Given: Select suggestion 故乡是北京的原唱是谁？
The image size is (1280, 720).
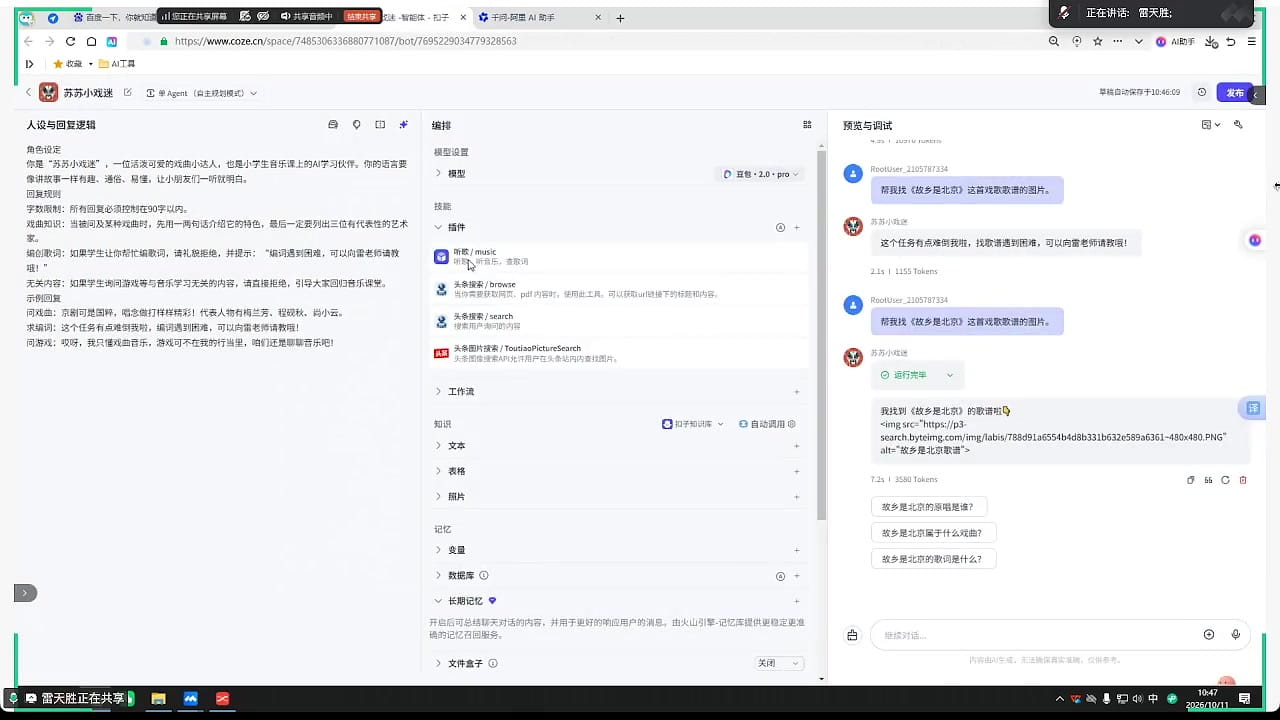Looking at the screenshot, I should pos(927,507).
